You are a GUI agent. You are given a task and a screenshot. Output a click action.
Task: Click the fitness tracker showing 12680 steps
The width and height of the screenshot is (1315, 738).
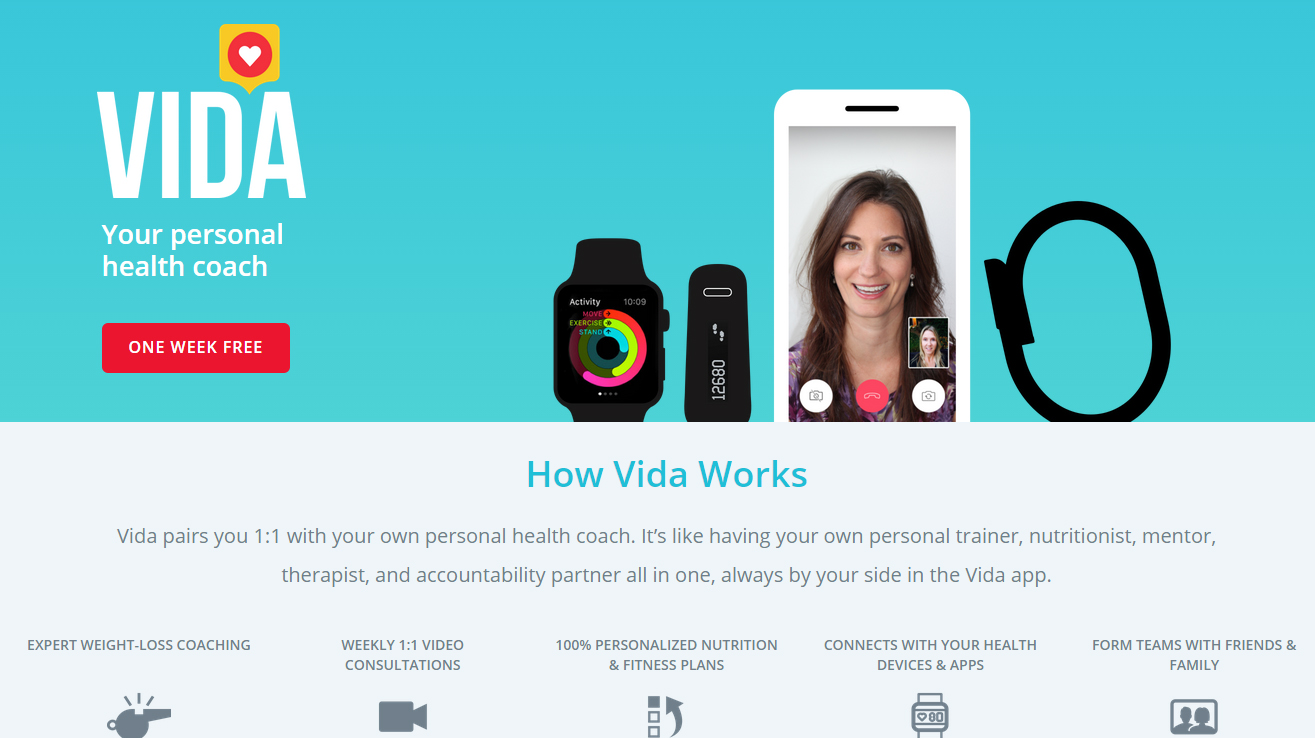click(x=718, y=344)
